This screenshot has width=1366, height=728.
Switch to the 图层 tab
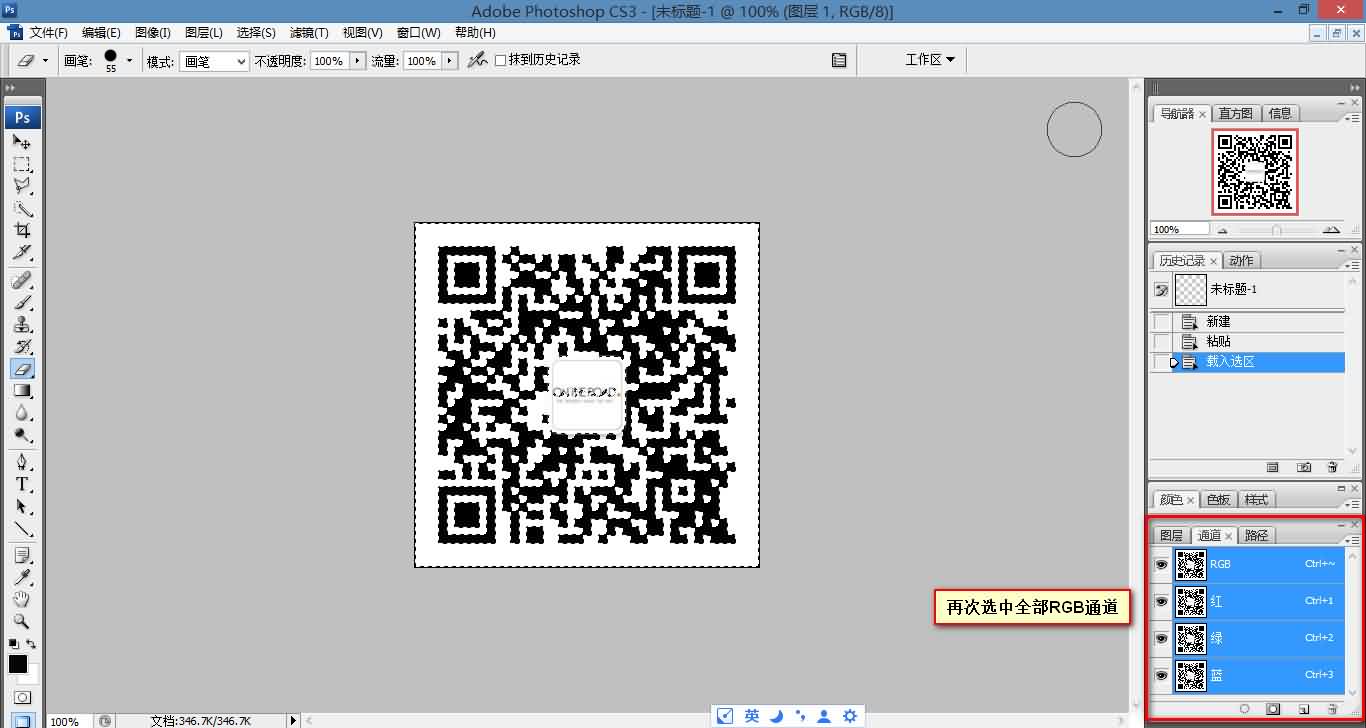[x=1171, y=535]
